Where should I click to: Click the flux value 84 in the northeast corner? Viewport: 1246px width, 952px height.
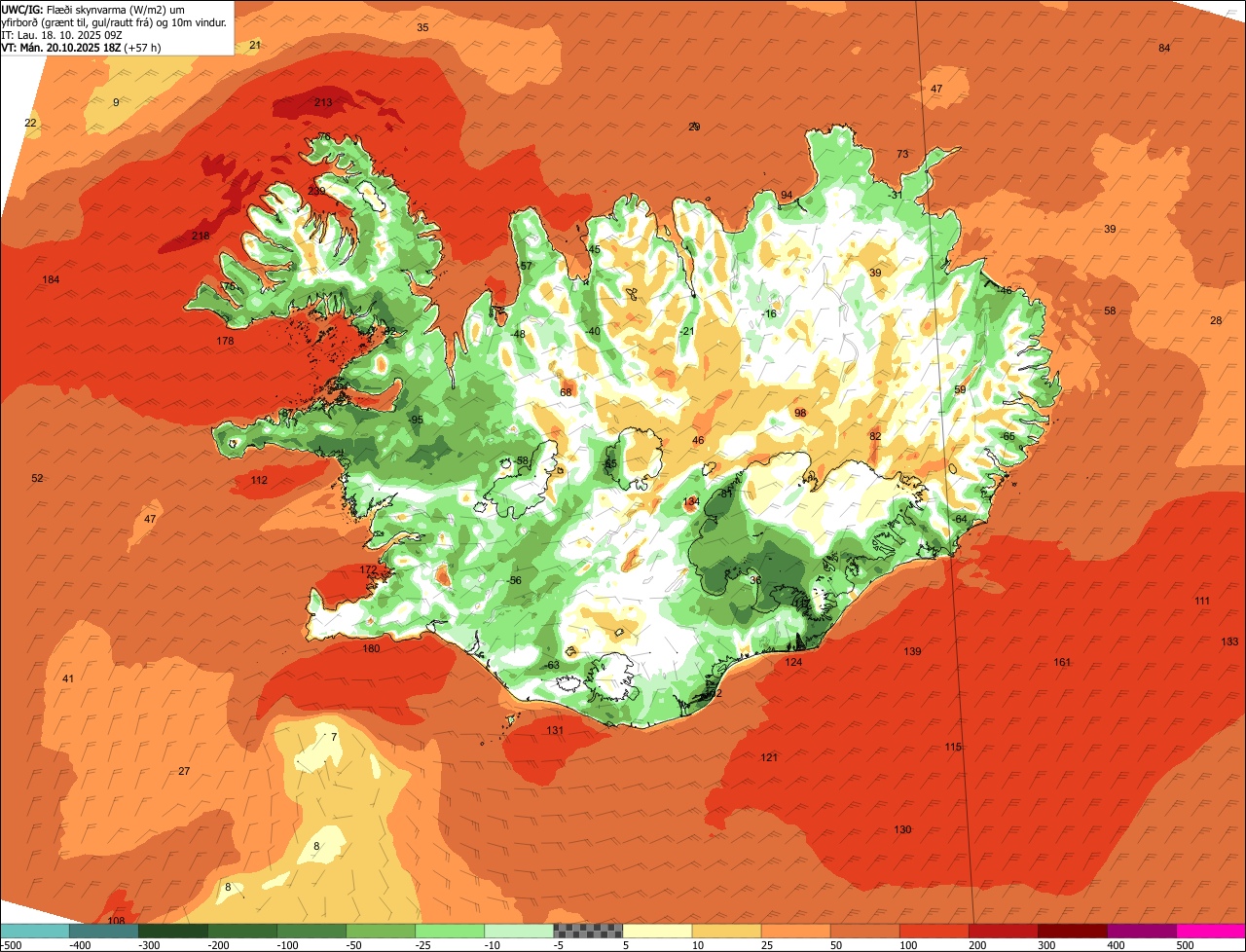(x=1164, y=49)
